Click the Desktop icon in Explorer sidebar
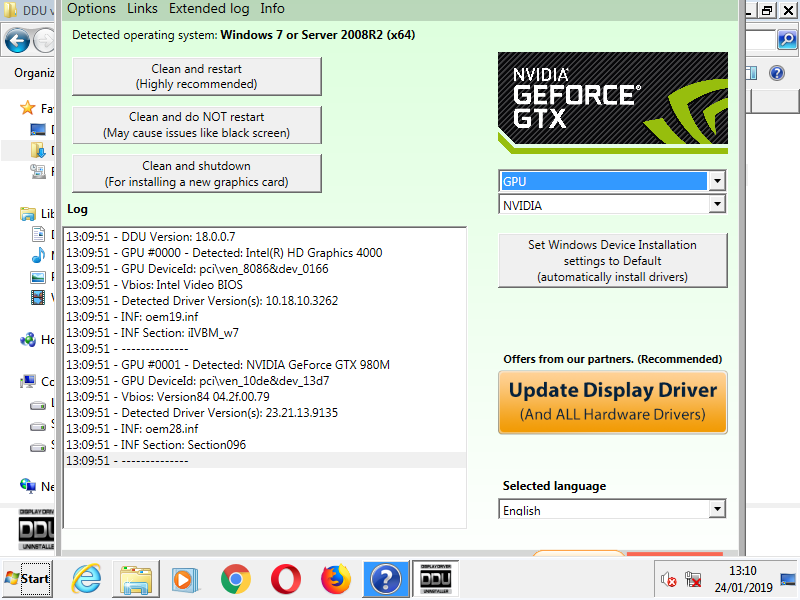The width and height of the screenshot is (800, 600). tap(38, 129)
